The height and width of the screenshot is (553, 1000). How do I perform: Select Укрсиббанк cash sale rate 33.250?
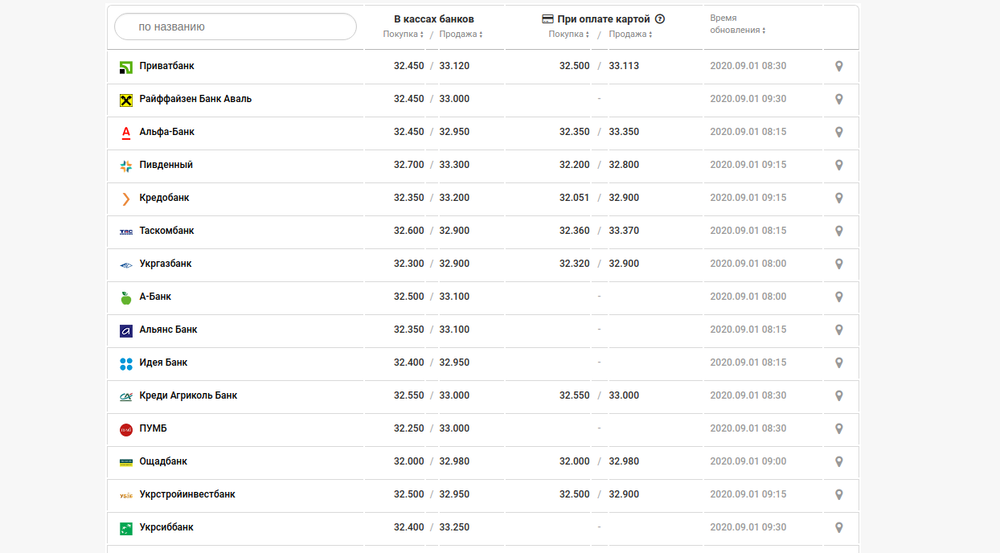pos(454,527)
